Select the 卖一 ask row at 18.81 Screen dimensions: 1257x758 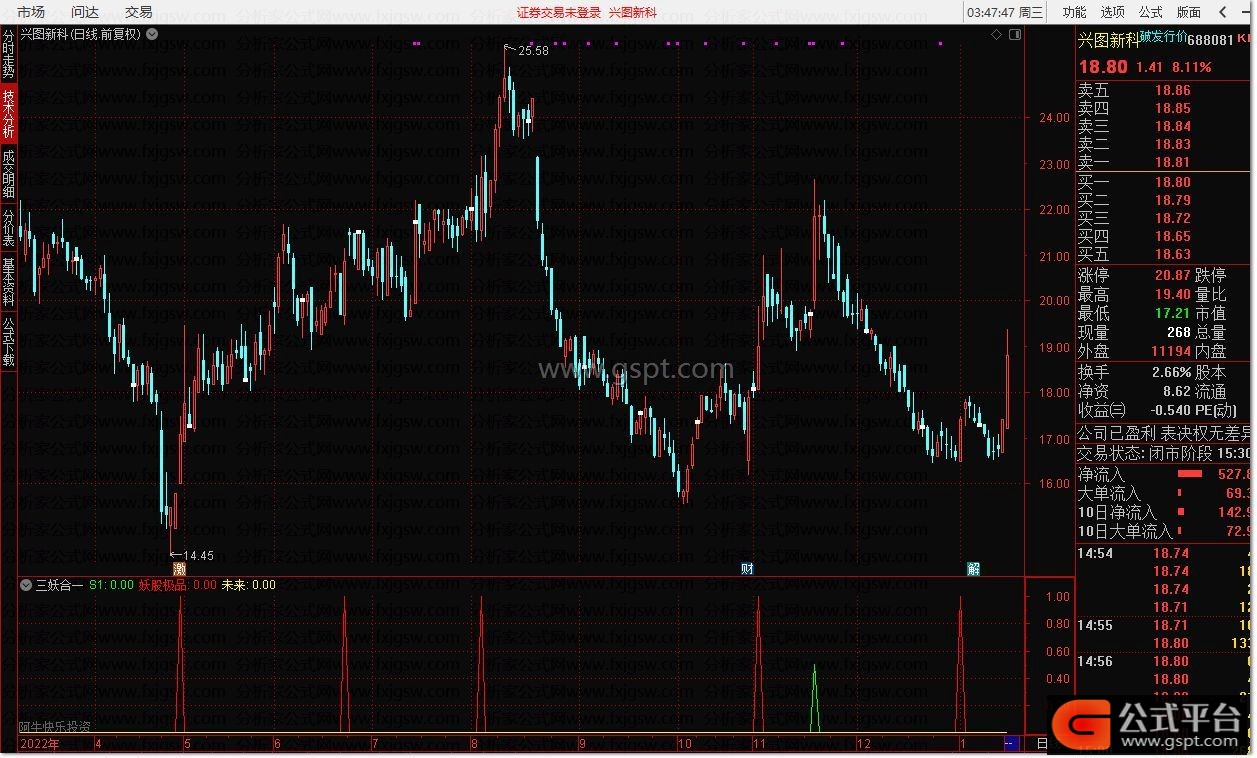pyautogui.click(x=1165, y=162)
